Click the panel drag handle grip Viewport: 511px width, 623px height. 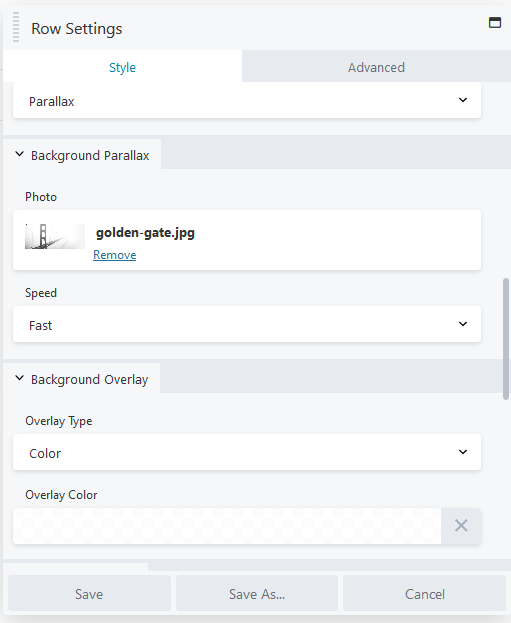[16, 27]
